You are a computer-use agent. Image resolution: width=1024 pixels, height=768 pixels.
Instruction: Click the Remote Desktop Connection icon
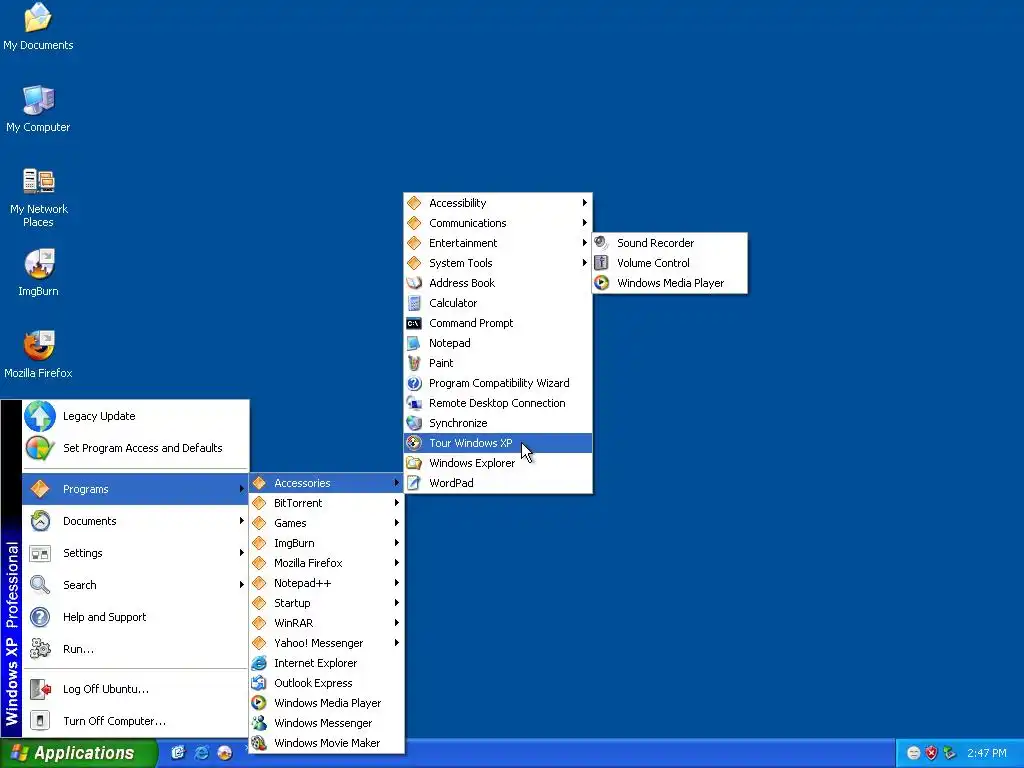414,403
